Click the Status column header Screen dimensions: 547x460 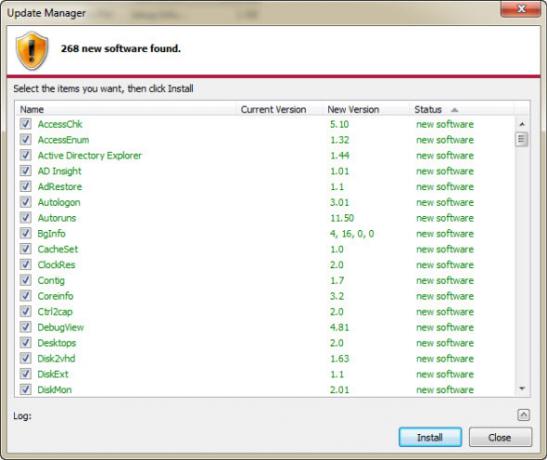pyautogui.click(x=462, y=110)
